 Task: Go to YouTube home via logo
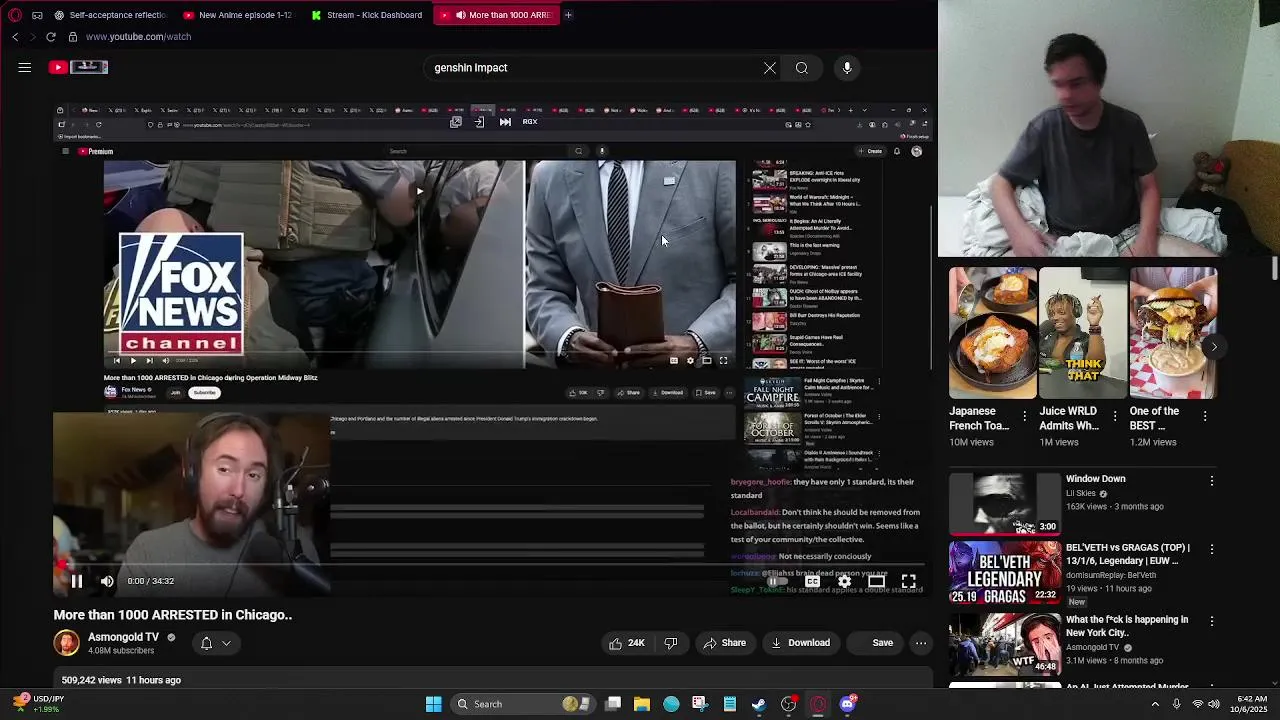78,67
